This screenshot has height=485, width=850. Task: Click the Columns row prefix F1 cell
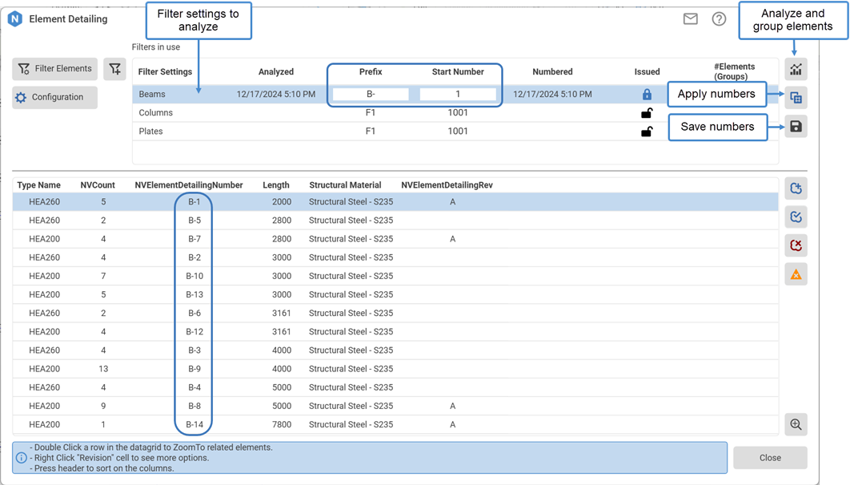[x=370, y=113]
